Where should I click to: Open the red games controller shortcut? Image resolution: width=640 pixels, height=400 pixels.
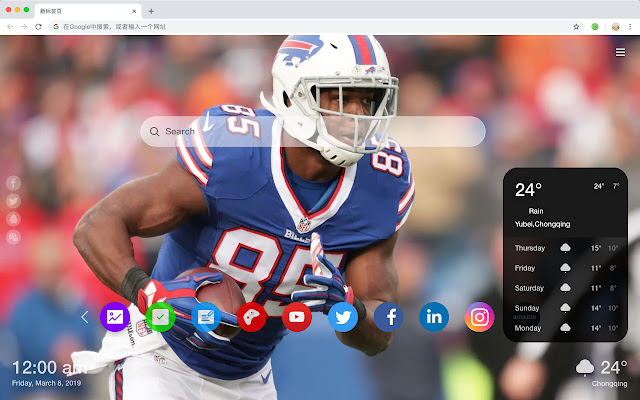coord(251,317)
